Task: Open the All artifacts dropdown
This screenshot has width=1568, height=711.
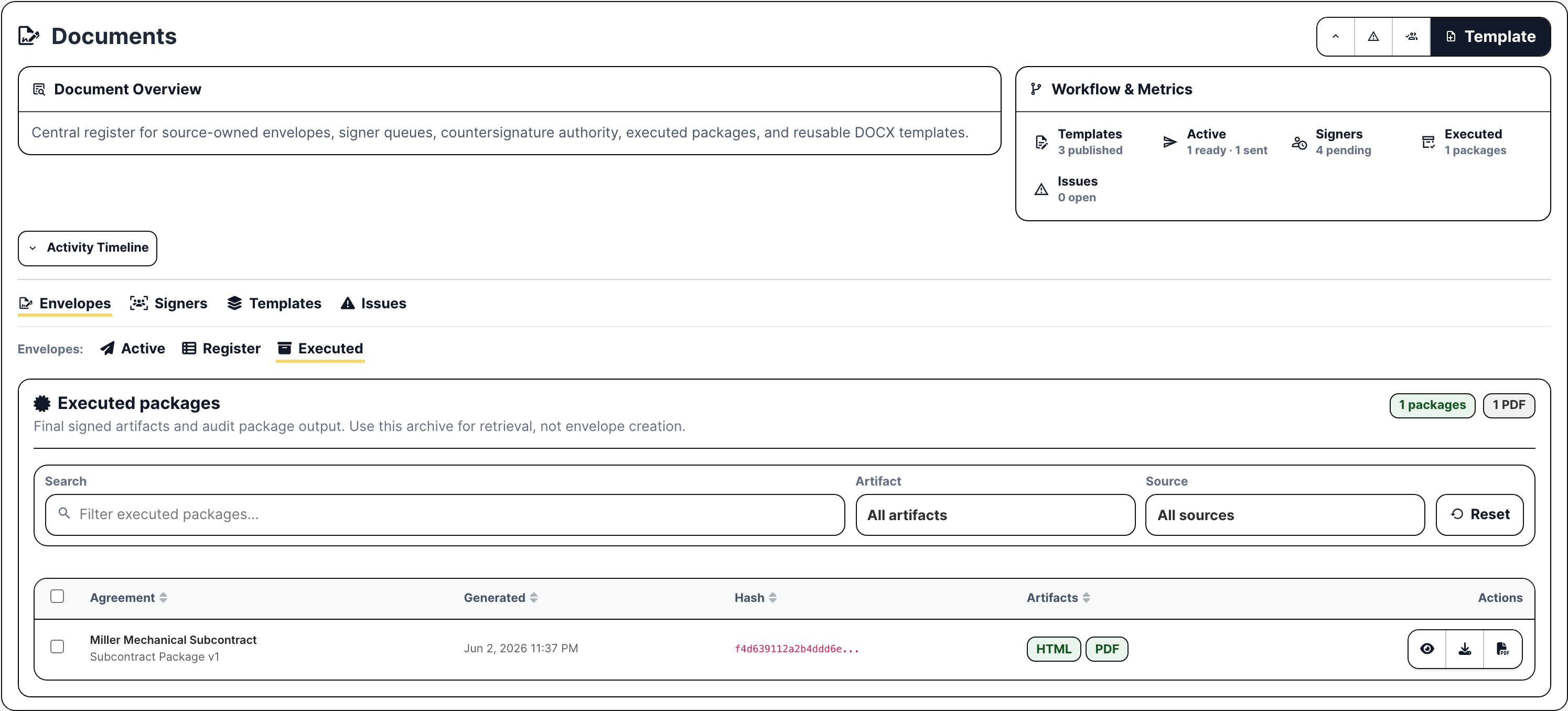Action: [995, 515]
